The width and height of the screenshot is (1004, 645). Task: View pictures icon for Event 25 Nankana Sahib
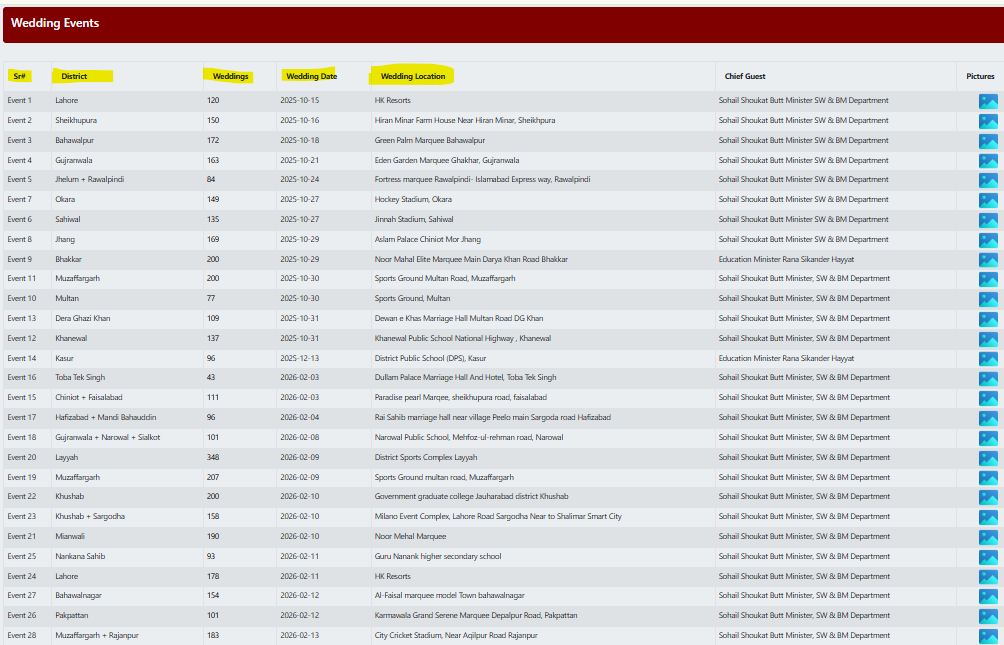coord(988,557)
